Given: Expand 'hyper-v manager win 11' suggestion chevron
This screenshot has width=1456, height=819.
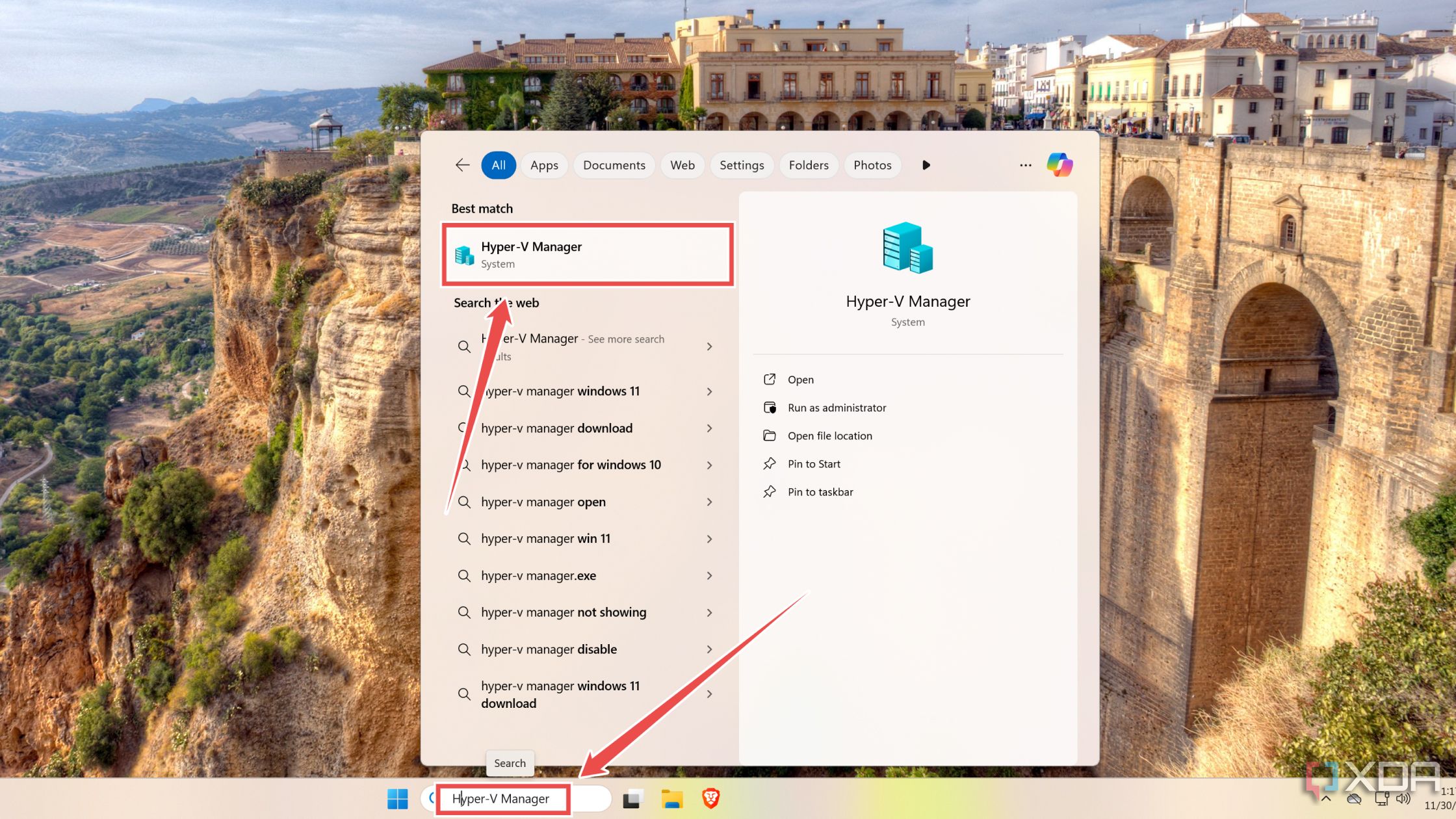Looking at the screenshot, I should 709,539.
